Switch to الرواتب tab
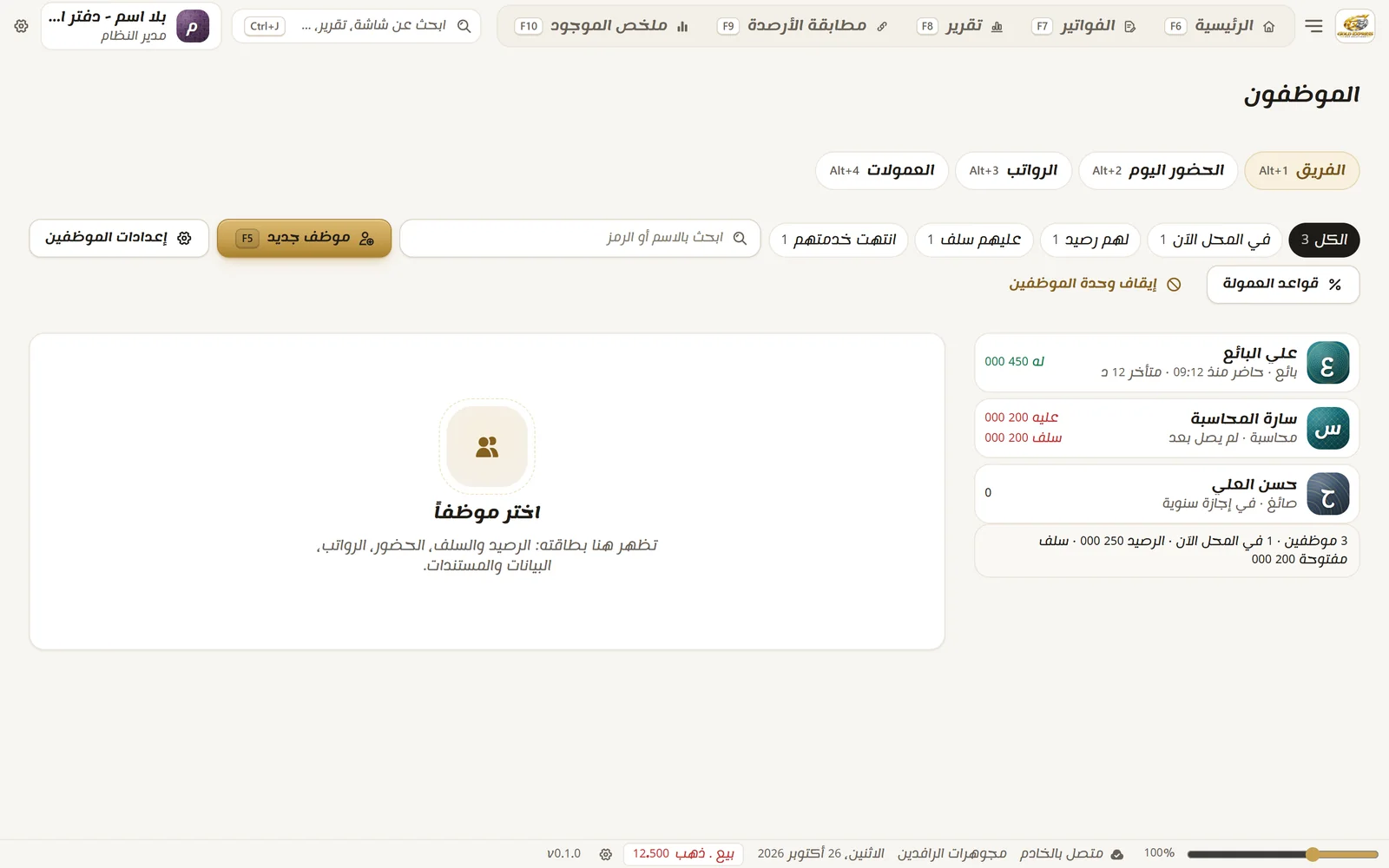 tap(1013, 170)
